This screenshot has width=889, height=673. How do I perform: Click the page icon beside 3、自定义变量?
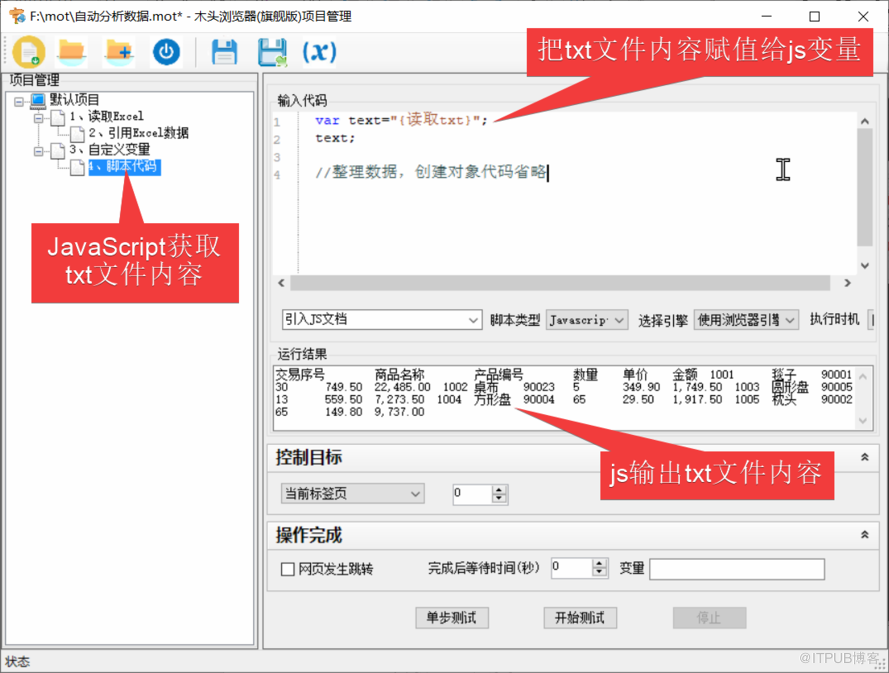point(58,150)
